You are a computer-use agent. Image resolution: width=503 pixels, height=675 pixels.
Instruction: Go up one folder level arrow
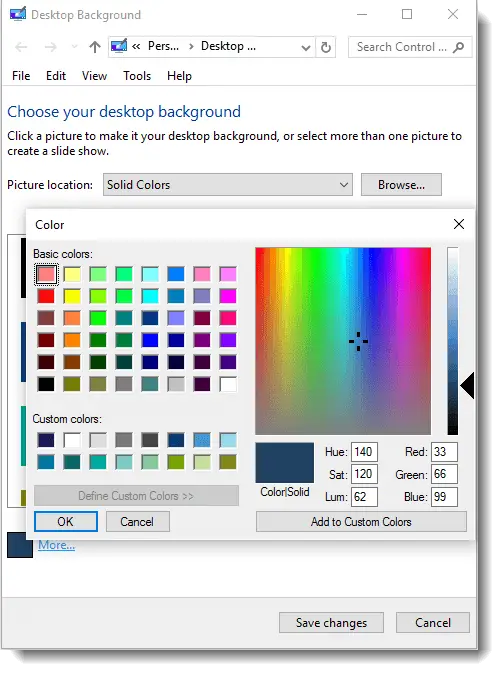(95, 46)
